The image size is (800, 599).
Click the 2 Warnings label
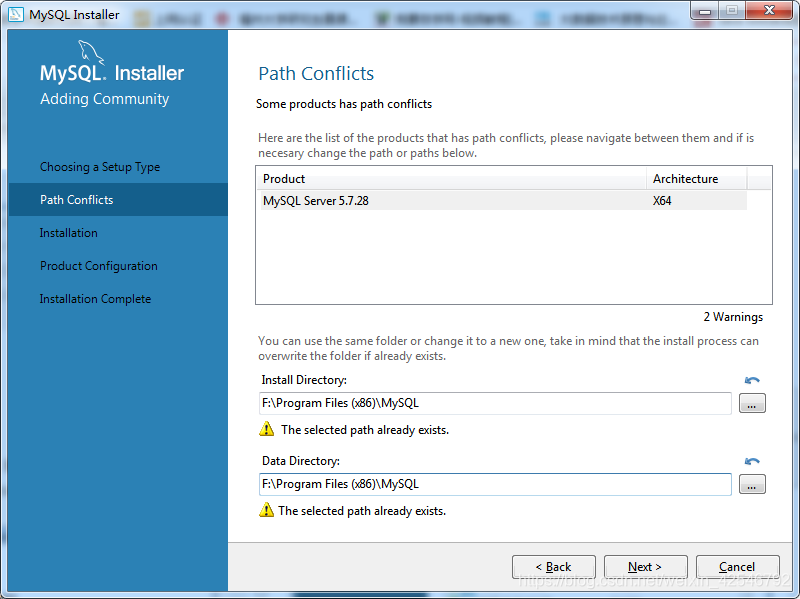733,317
